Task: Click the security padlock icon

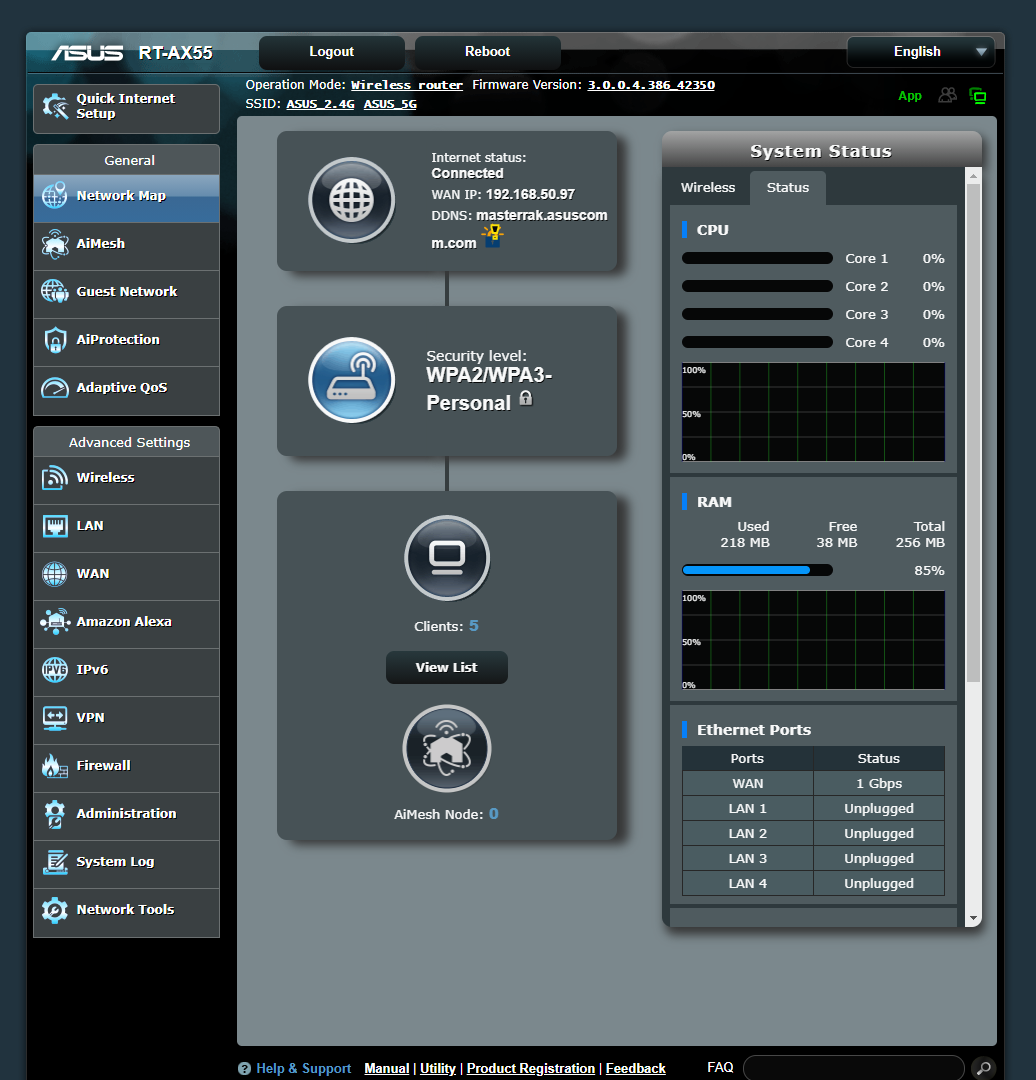Action: (x=526, y=398)
